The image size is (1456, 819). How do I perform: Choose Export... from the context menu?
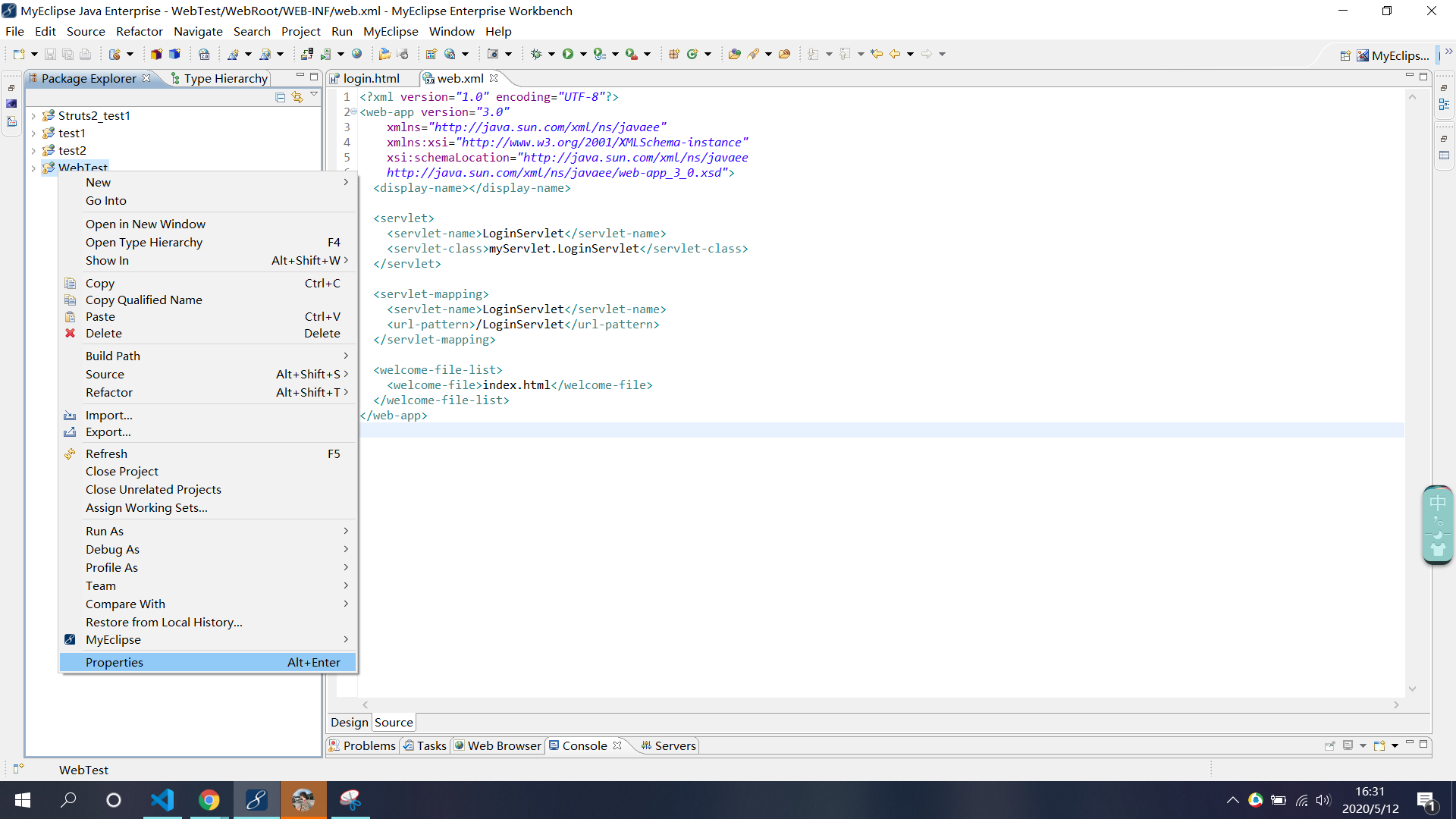208,432
